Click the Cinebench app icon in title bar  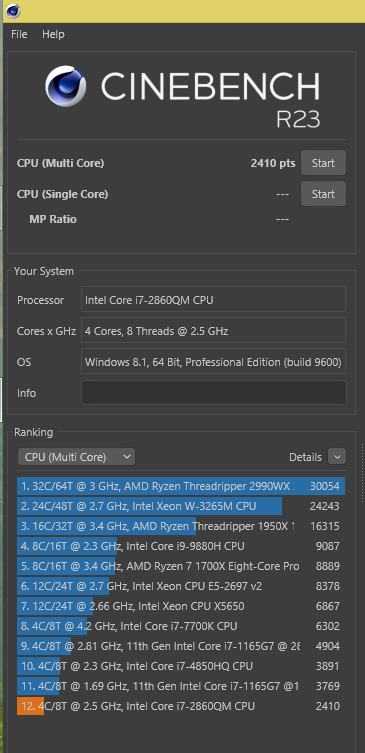13,10
